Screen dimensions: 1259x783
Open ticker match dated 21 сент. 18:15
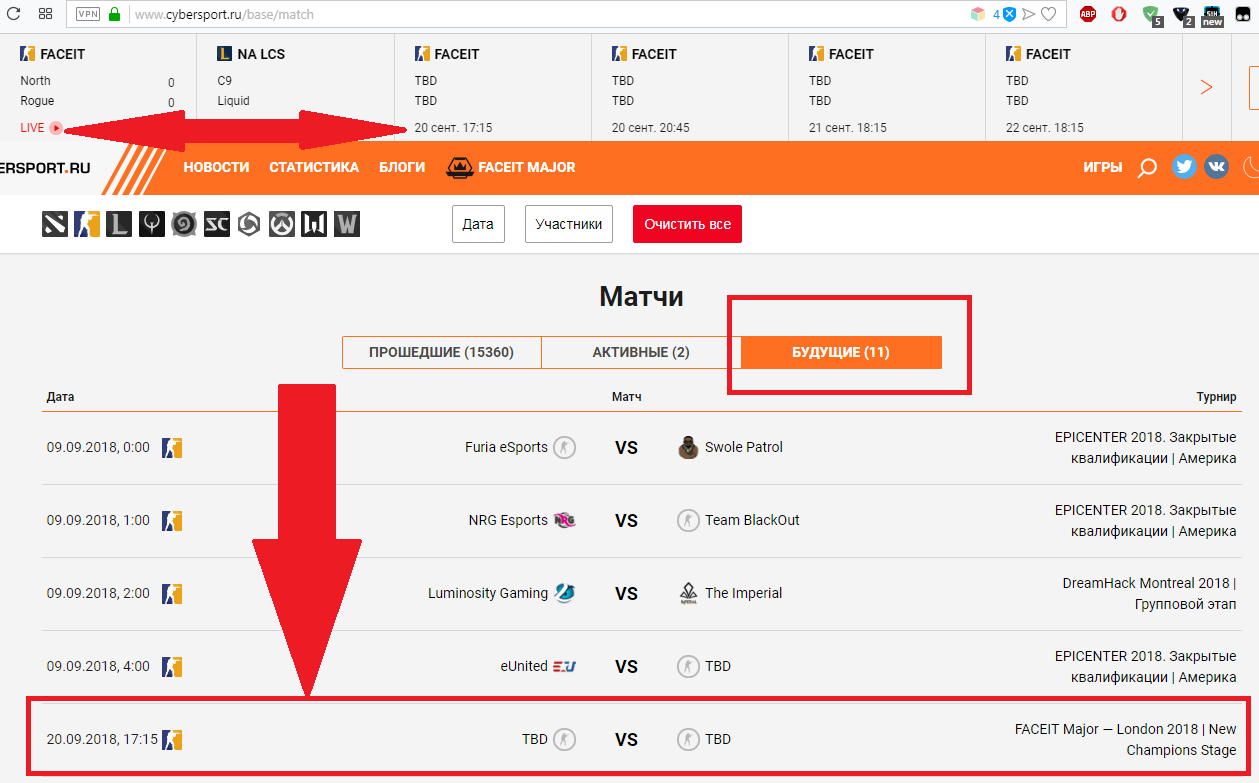tap(886, 88)
